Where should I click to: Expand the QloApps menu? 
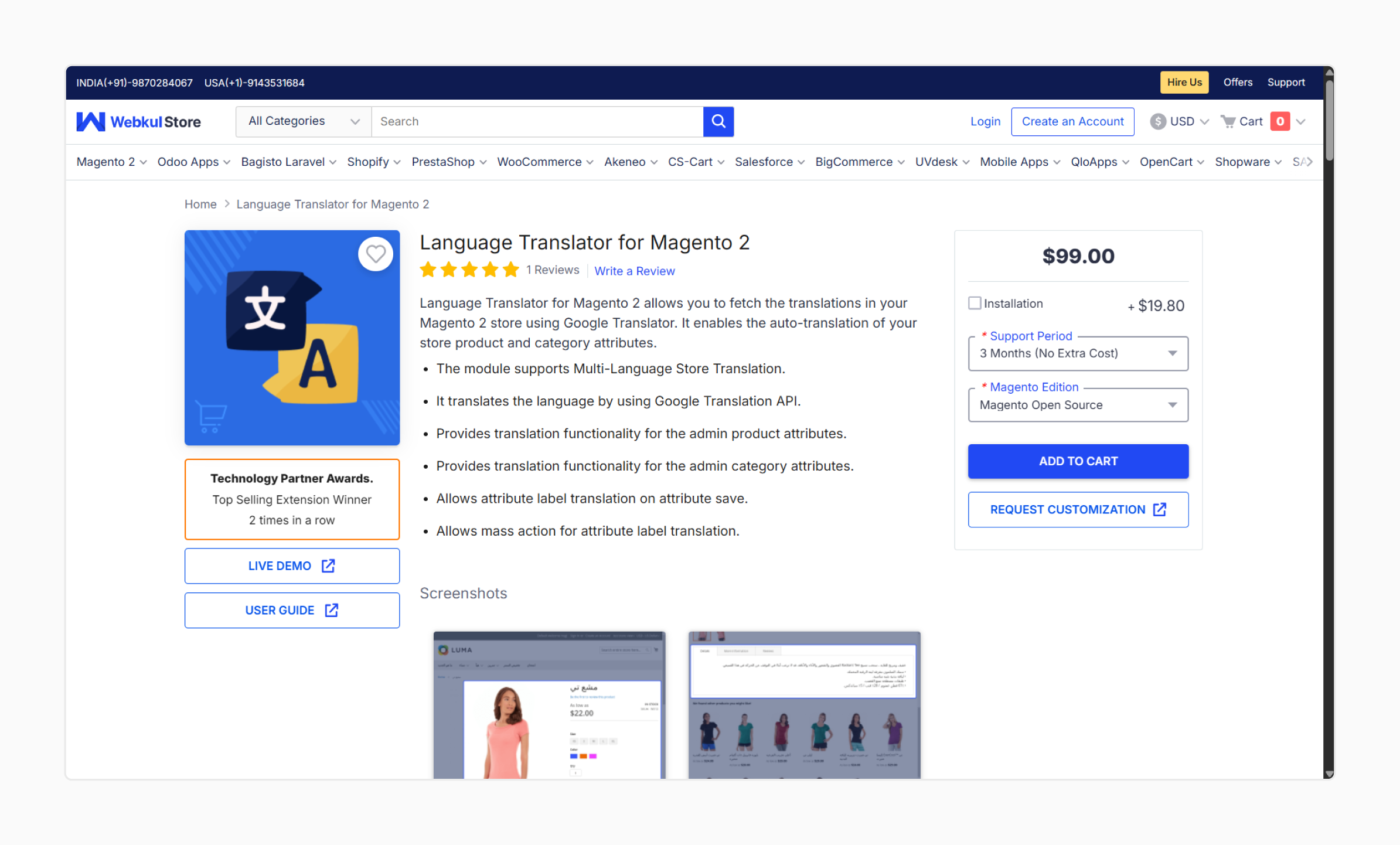pyautogui.click(x=1099, y=162)
